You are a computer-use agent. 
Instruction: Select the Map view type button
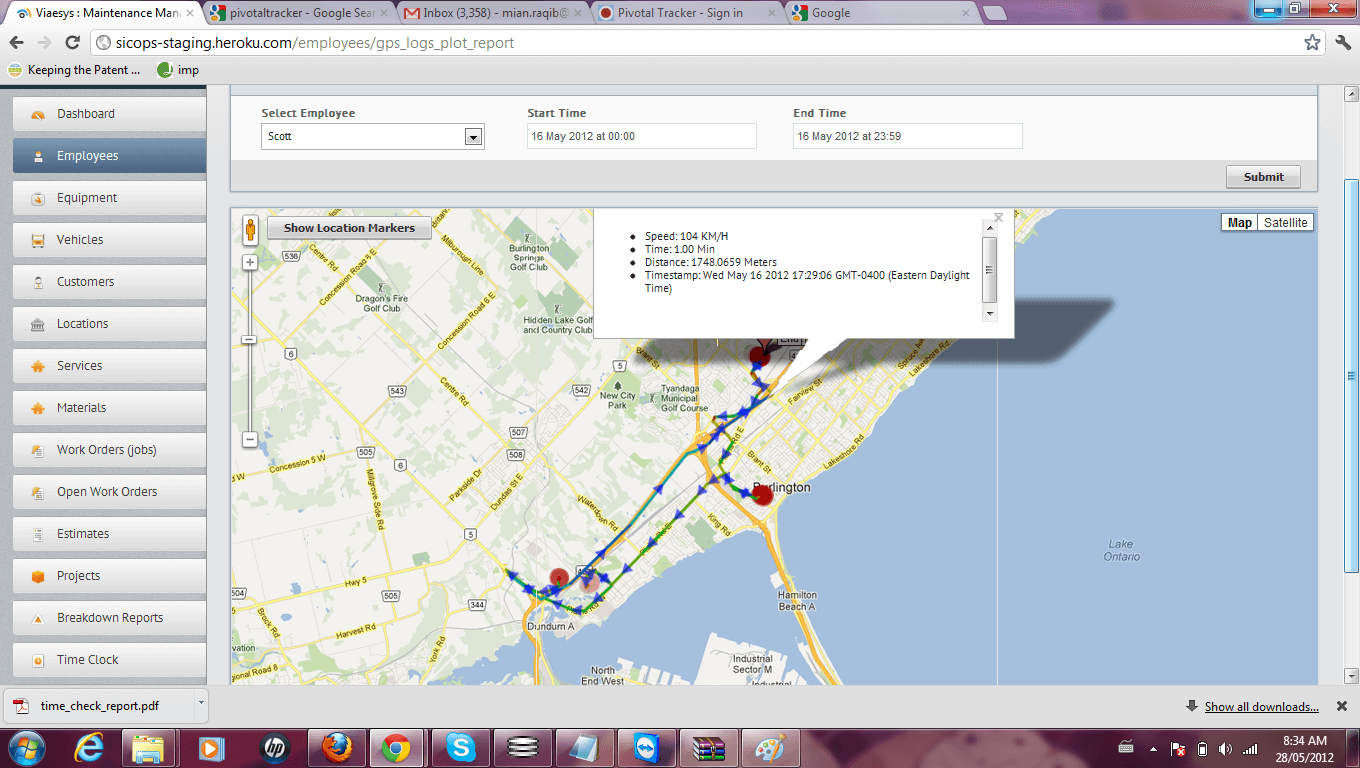pyautogui.click(x=1239, y=223)
